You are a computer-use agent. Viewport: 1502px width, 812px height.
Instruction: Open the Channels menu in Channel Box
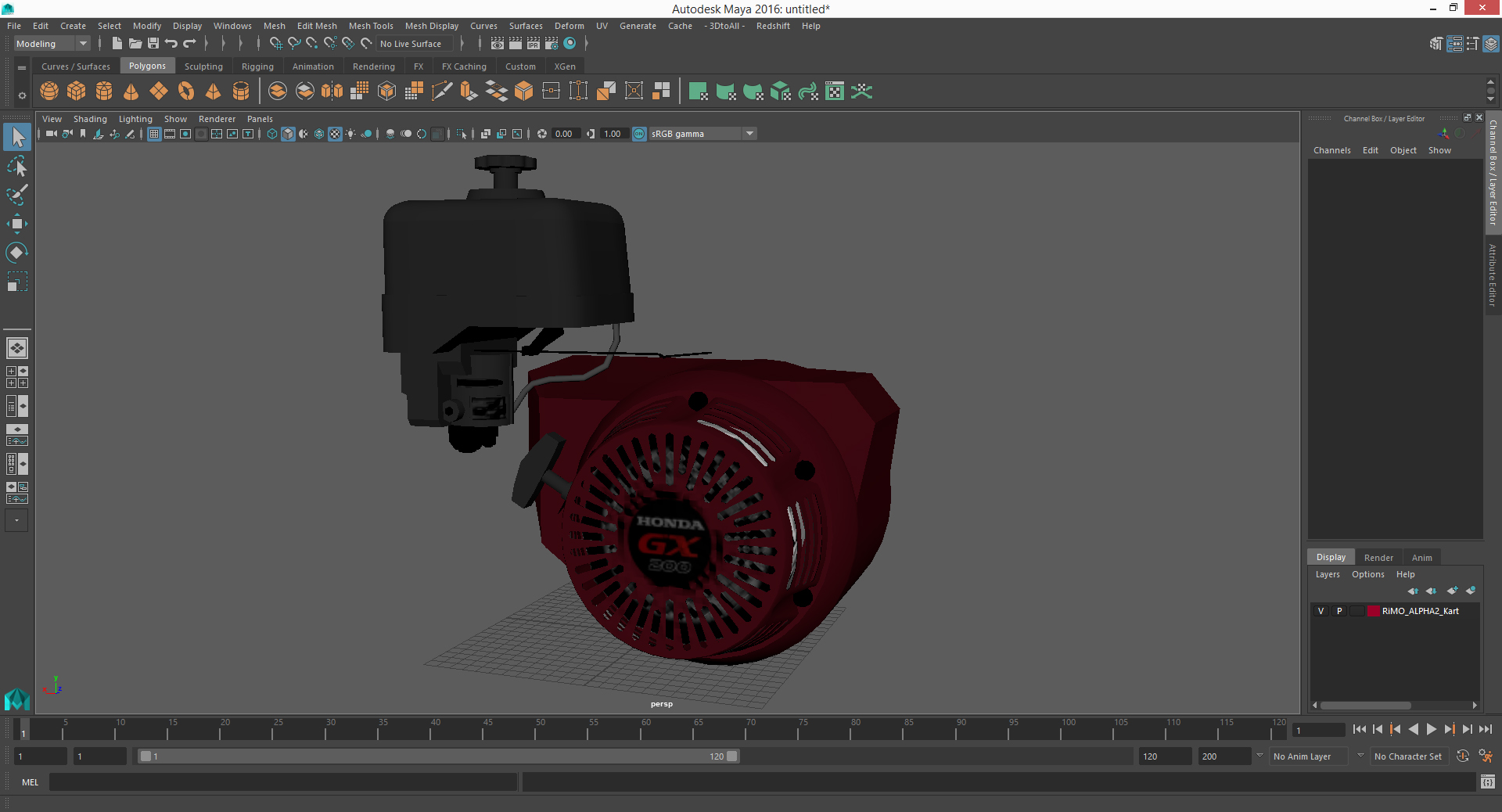pyautogui.click(x=1331, y=150)
